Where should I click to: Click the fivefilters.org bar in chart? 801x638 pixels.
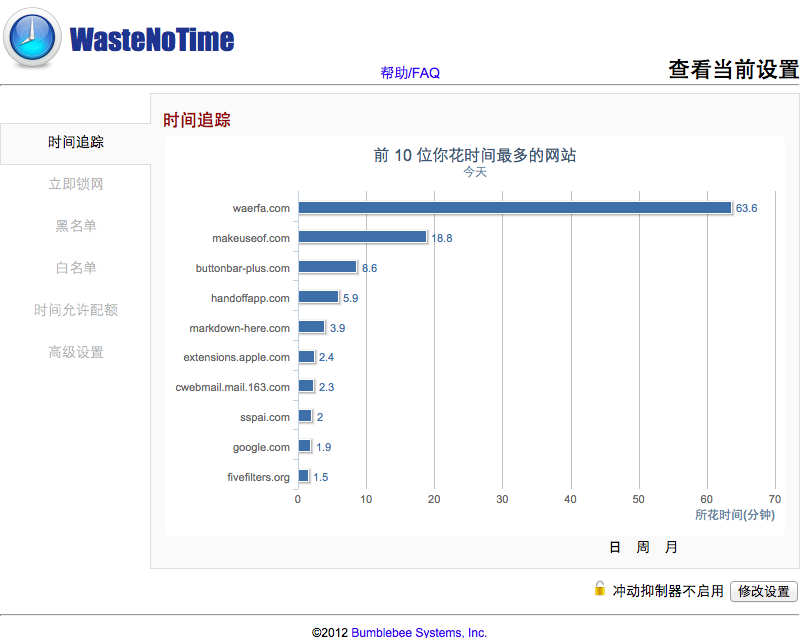tap(304, 476)
